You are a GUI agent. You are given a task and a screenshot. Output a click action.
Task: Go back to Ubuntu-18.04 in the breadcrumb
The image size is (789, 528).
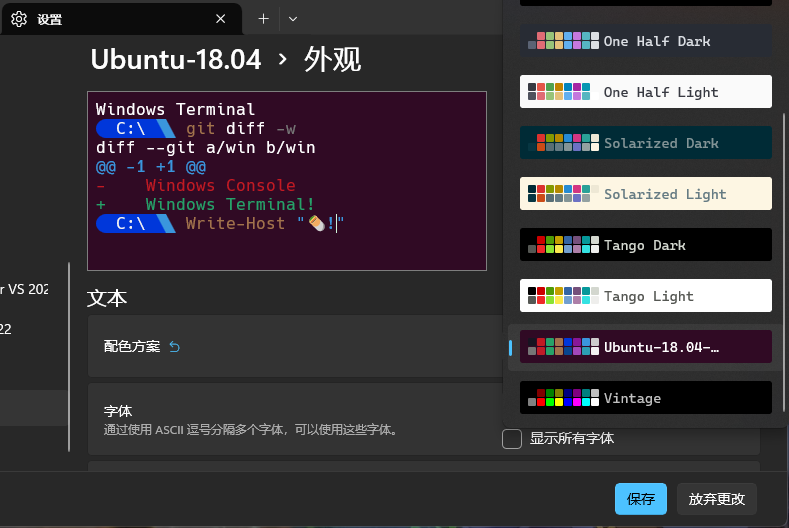(x=176, y=60)
